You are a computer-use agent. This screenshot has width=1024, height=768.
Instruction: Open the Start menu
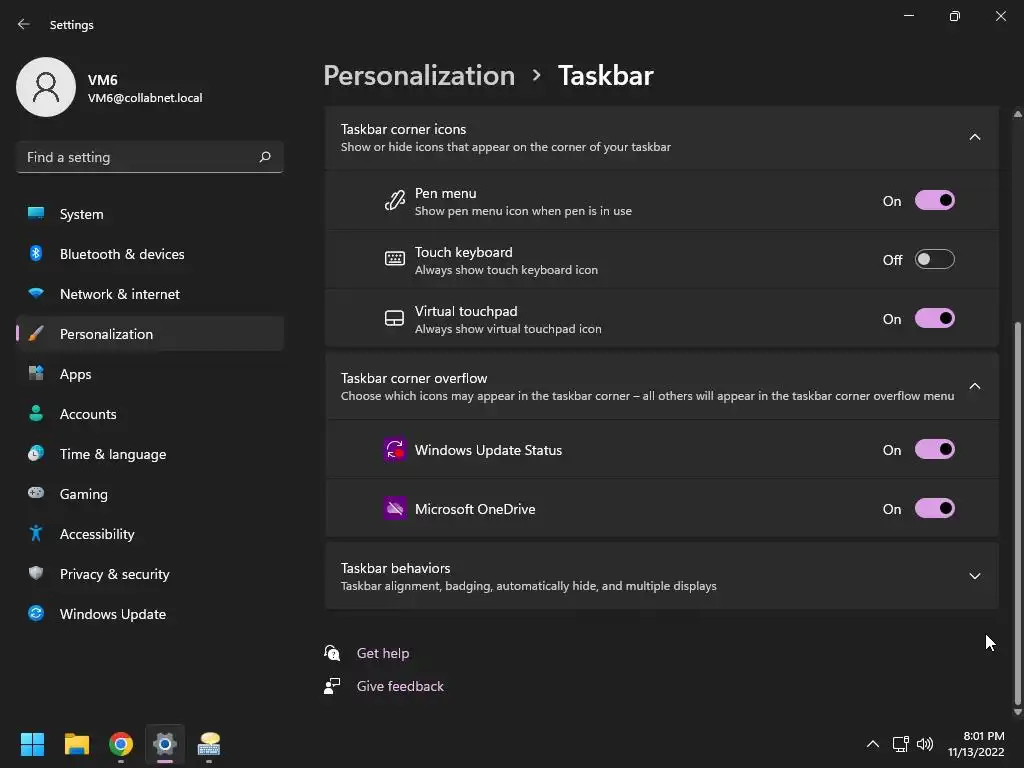[33, 744]
